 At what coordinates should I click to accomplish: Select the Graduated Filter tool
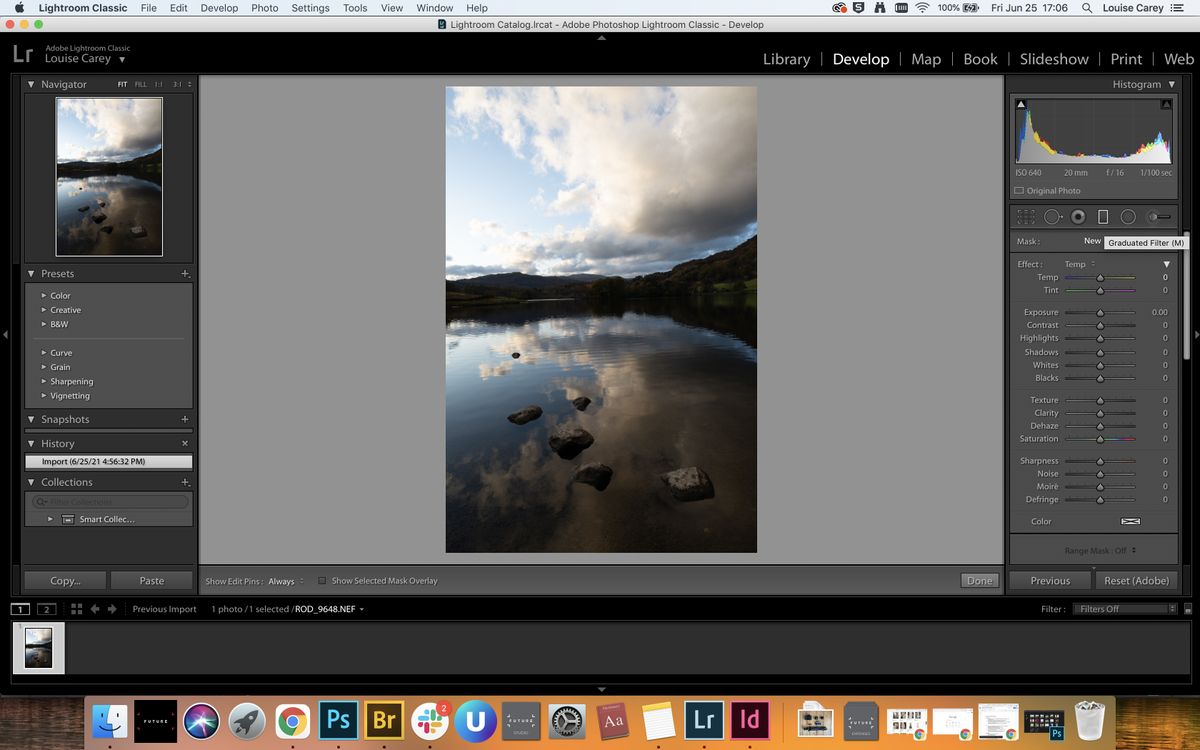1103,216
